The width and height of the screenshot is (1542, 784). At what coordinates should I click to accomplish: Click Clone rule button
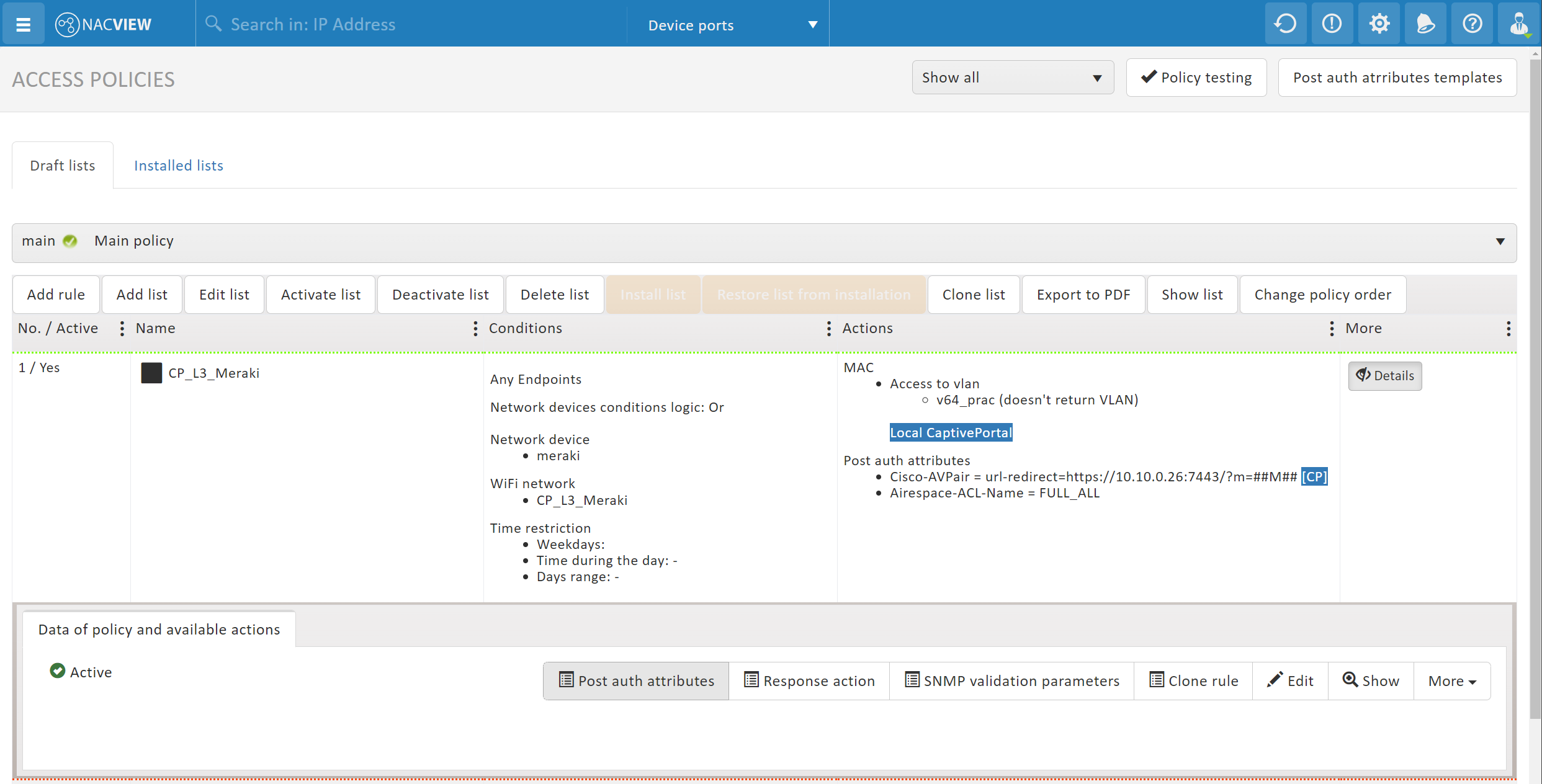coord(1193,681)
